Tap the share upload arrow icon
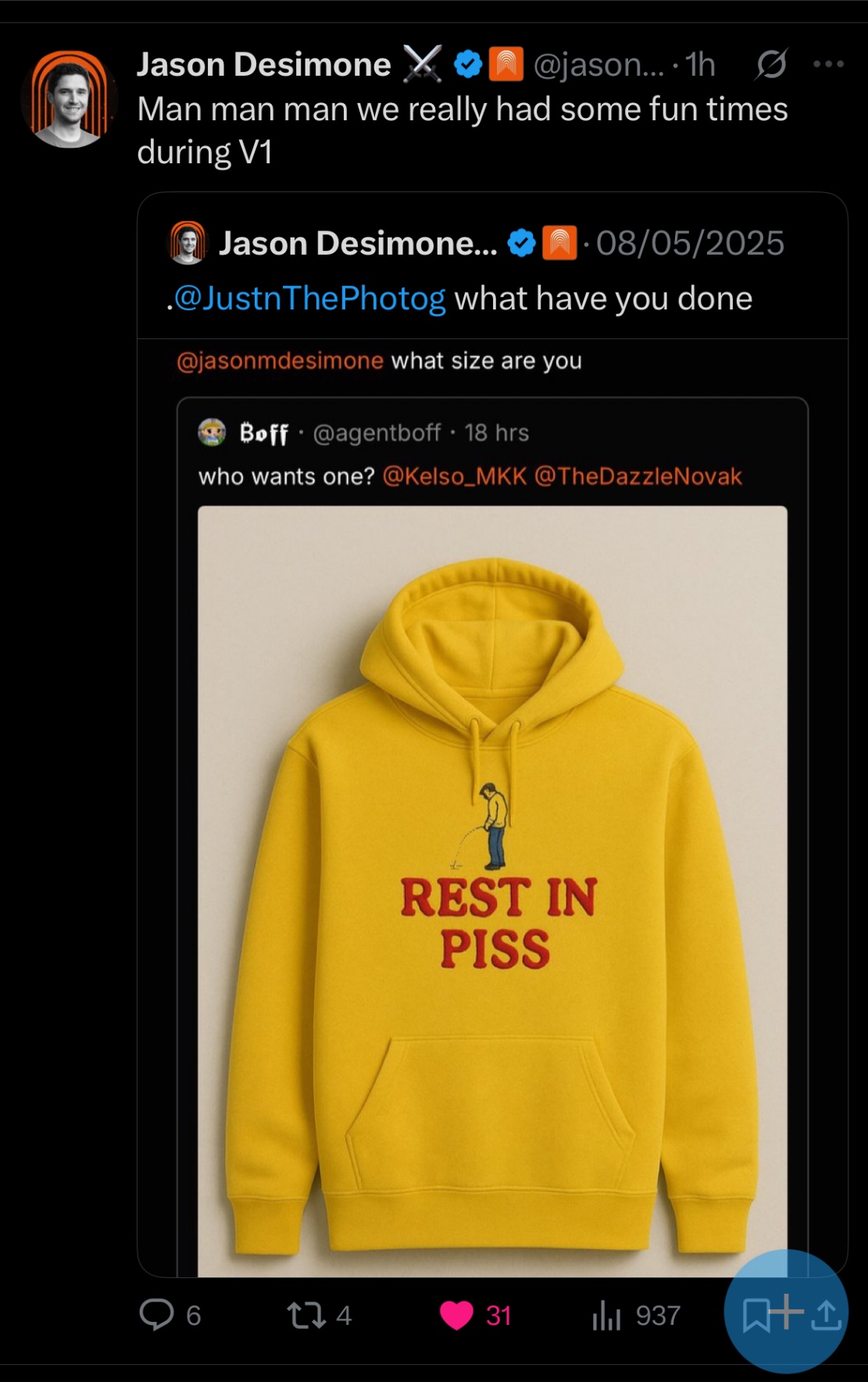Viewport: 868px width, 1382px height. 825,1315
